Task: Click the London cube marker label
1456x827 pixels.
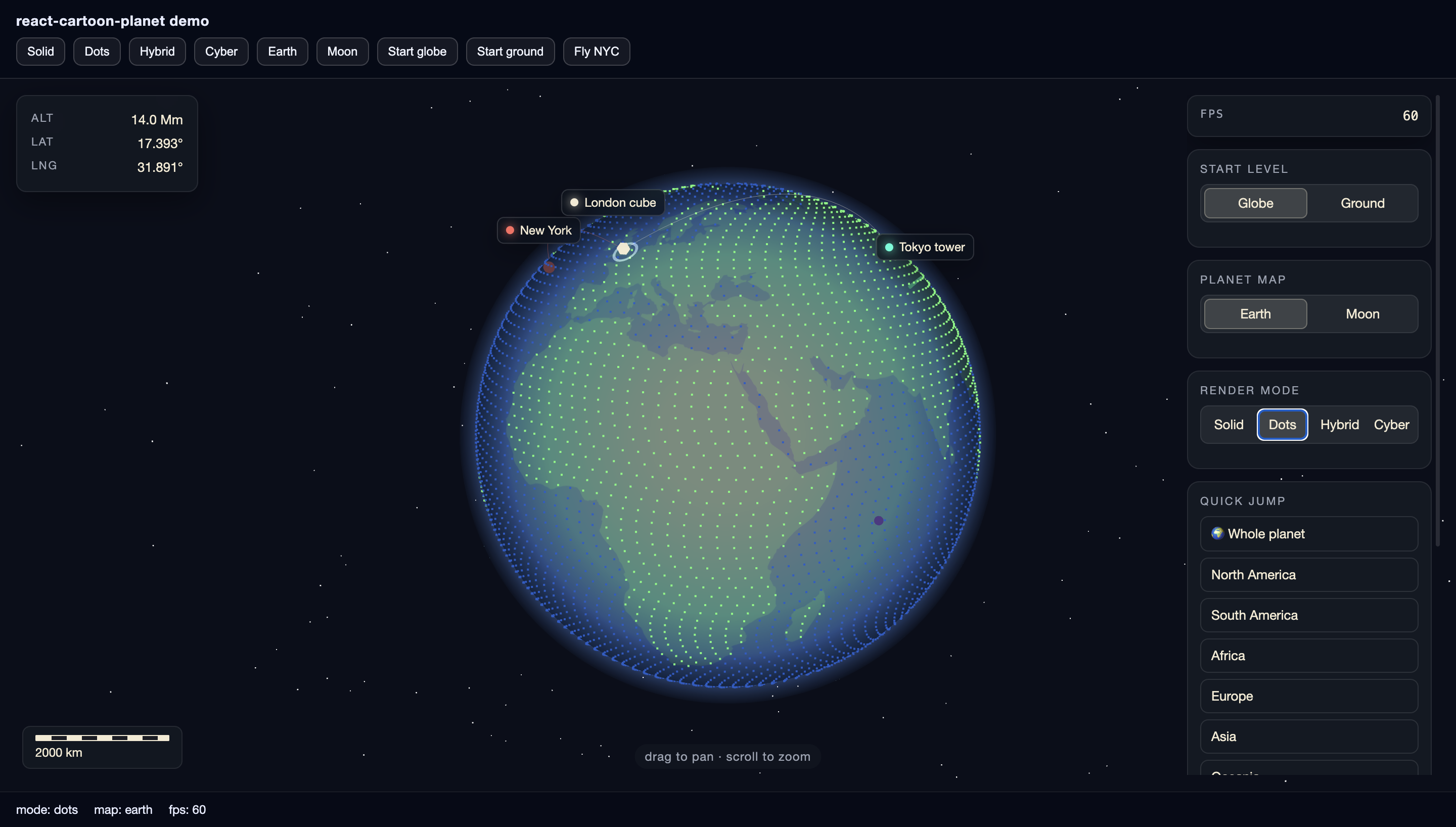Action: click(x=613, y=203)
